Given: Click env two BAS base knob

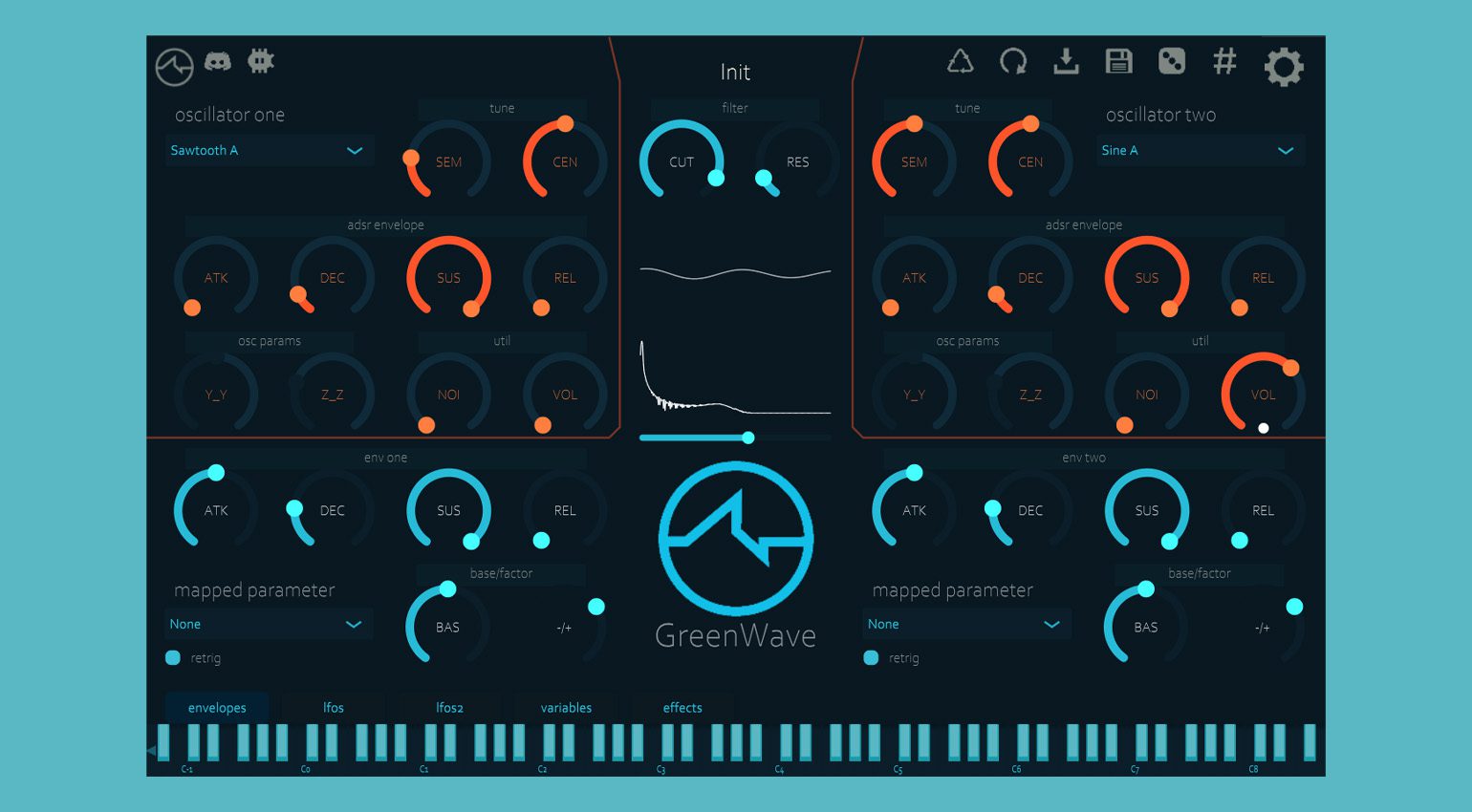Looking at the screenshot, I should pyautogui.click(x=1146, y=627).
